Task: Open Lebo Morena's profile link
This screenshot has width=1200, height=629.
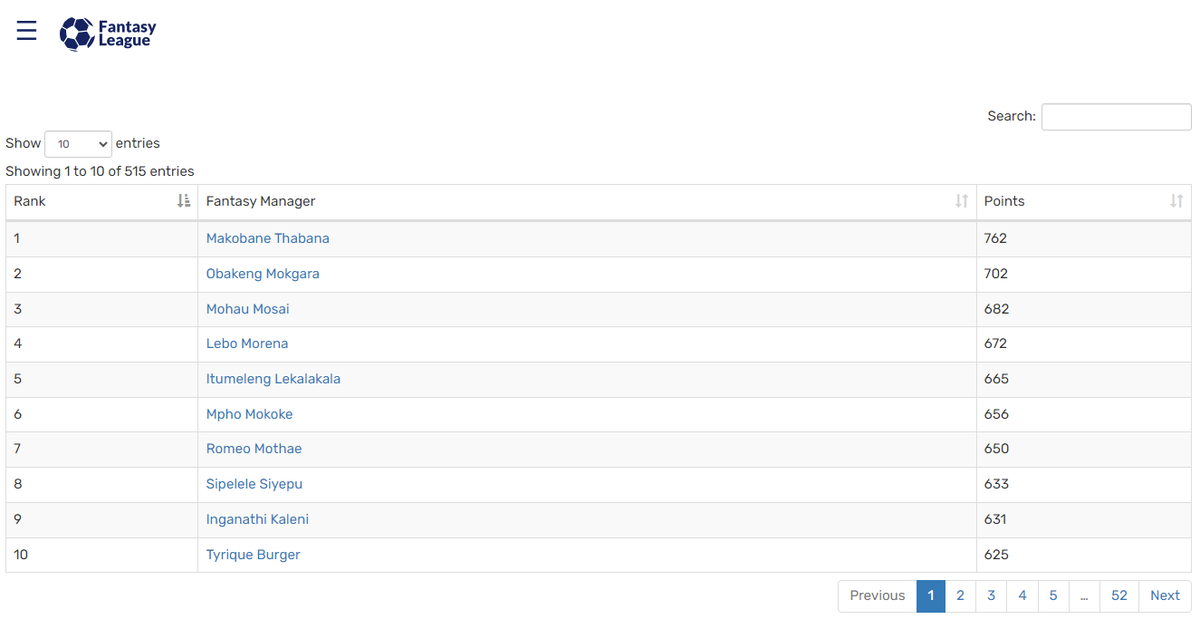Action: click(x=247, y=343)
